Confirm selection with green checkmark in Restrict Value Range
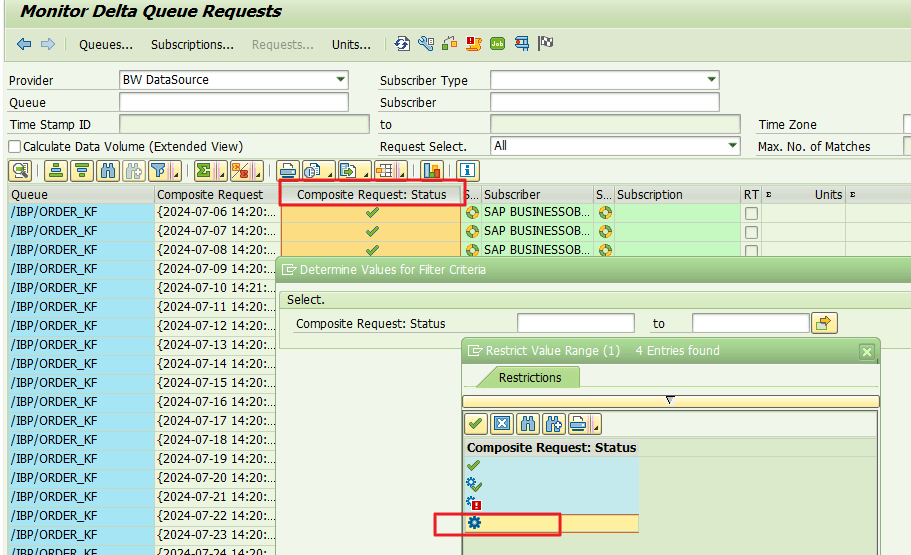The image size is (911, 555). click(476, 424)
